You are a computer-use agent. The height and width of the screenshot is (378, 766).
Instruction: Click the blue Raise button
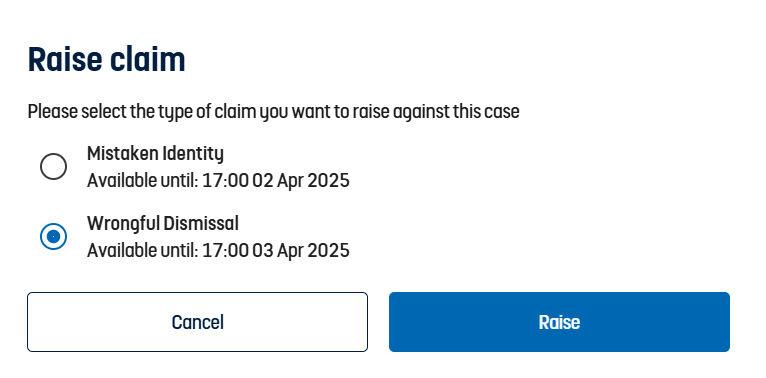tap(559, 322)
